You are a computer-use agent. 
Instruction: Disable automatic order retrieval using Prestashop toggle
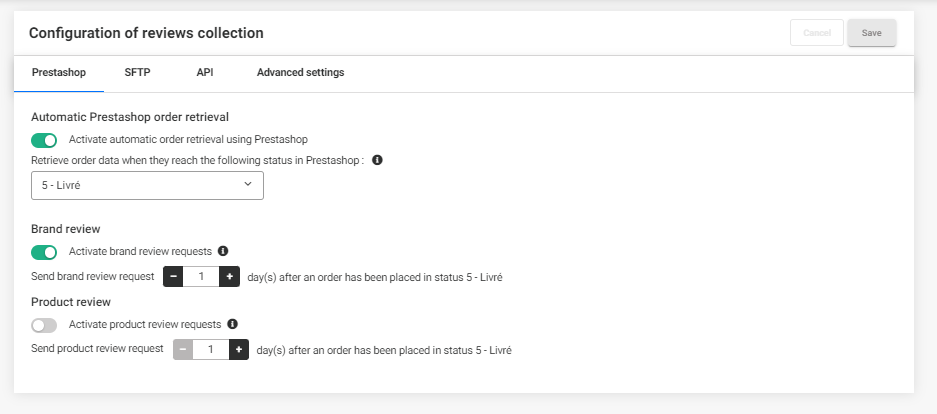[x=44, y=140]
